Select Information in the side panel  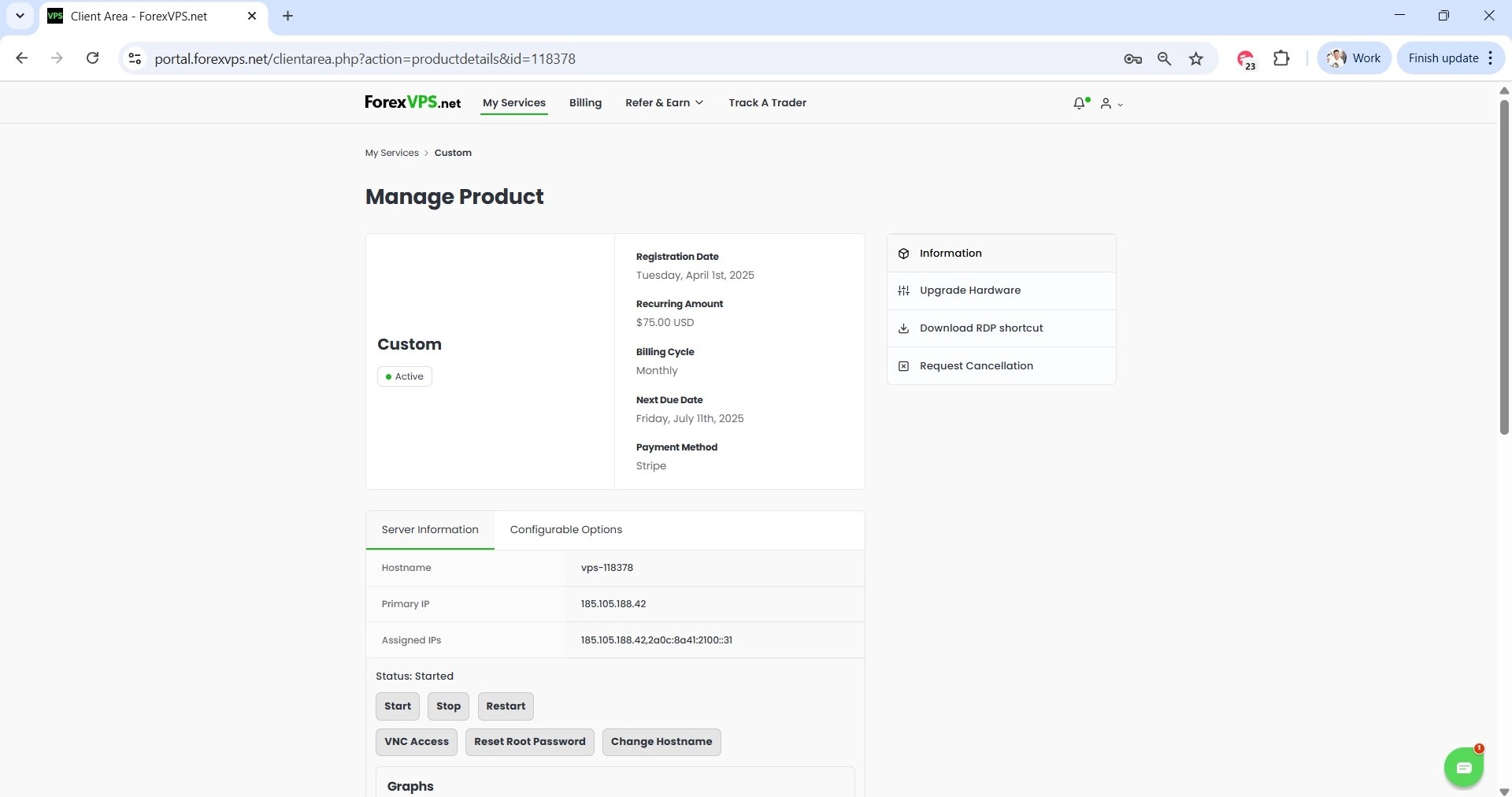coord(1002,254)
